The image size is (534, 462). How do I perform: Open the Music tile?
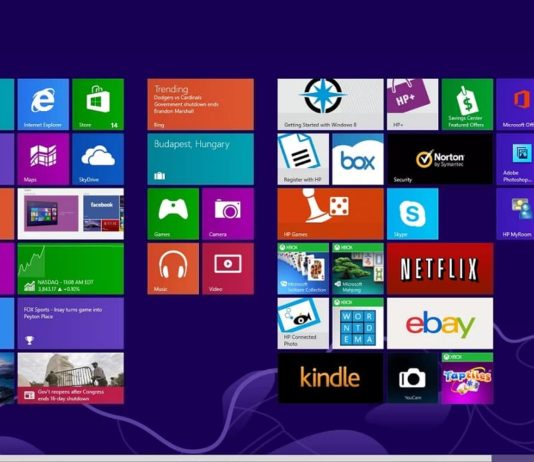point(173,269)
